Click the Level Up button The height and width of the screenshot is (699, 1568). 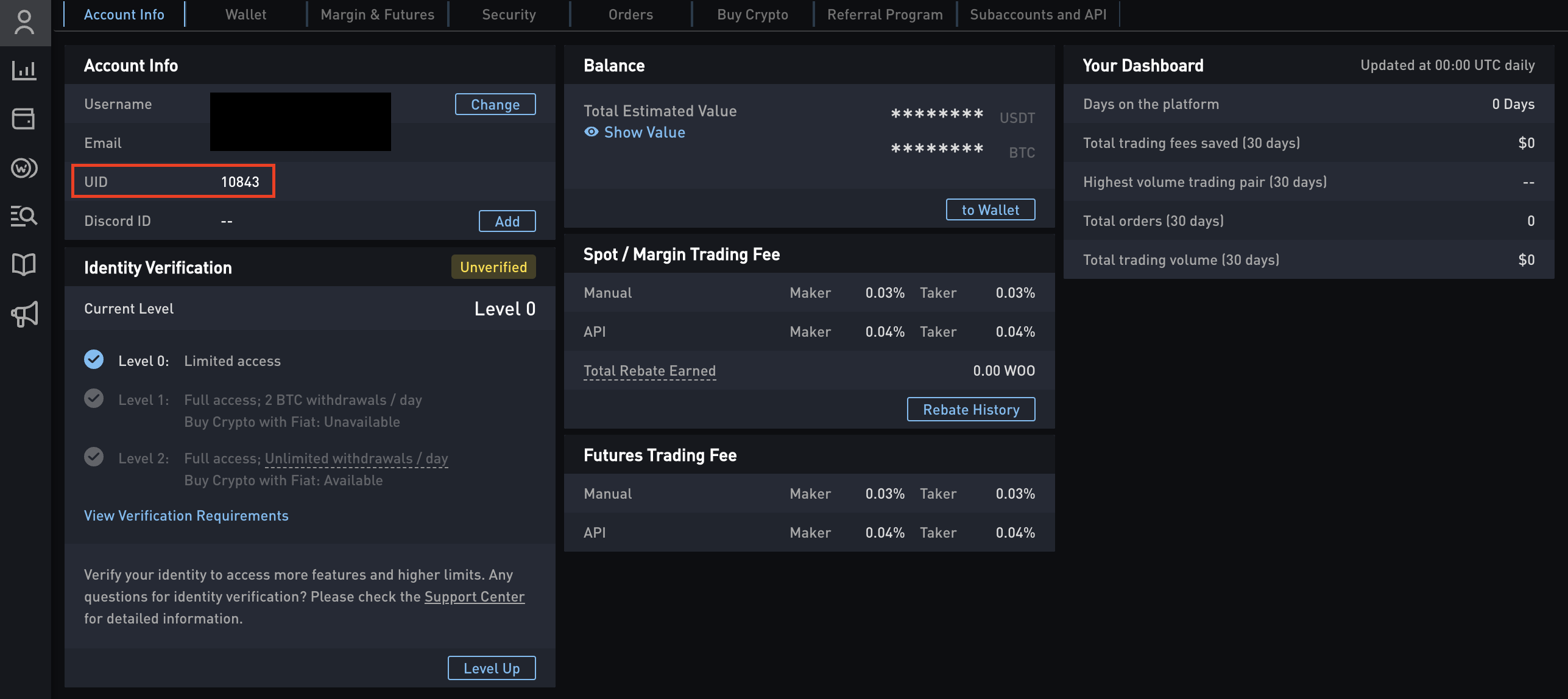coord(492,668)
